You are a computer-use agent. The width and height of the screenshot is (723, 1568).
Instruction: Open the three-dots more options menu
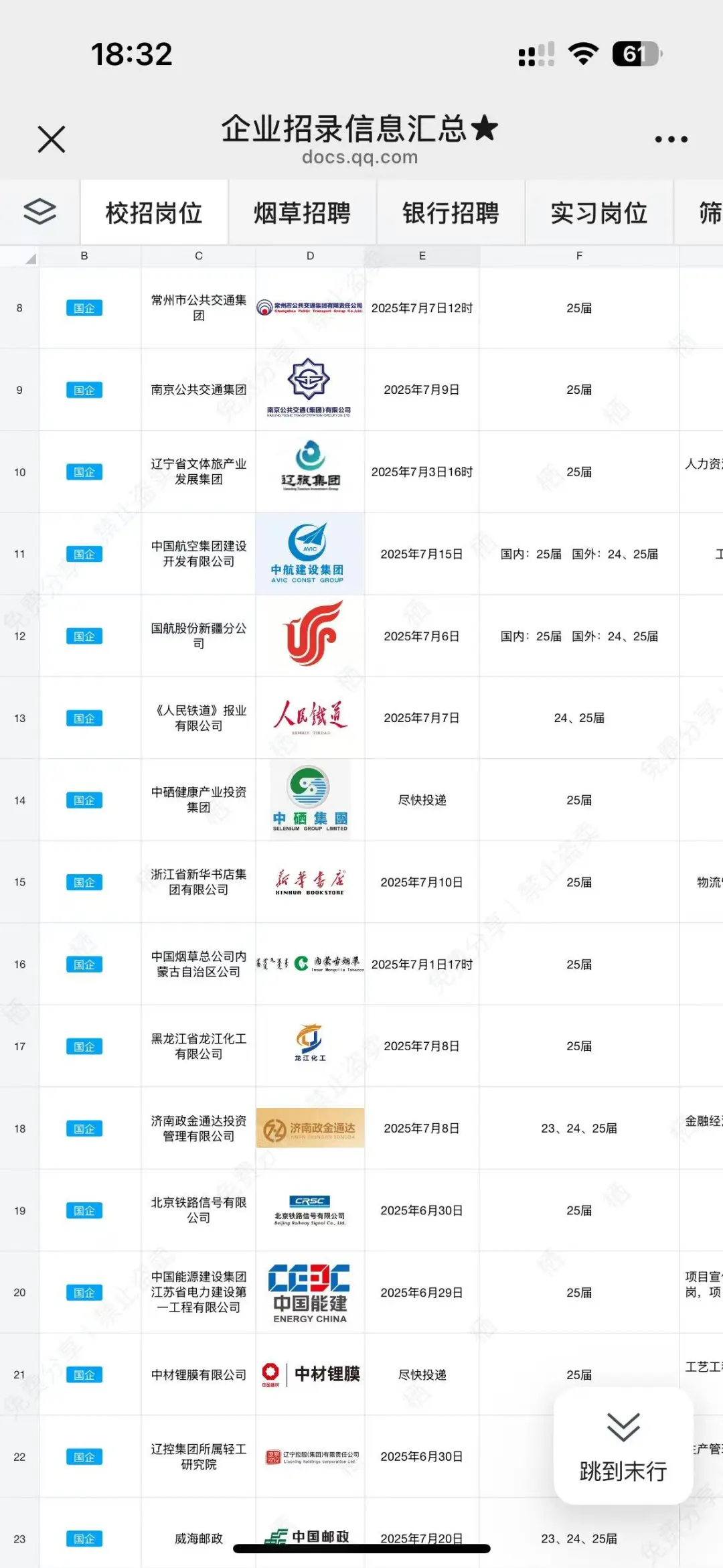671,139
